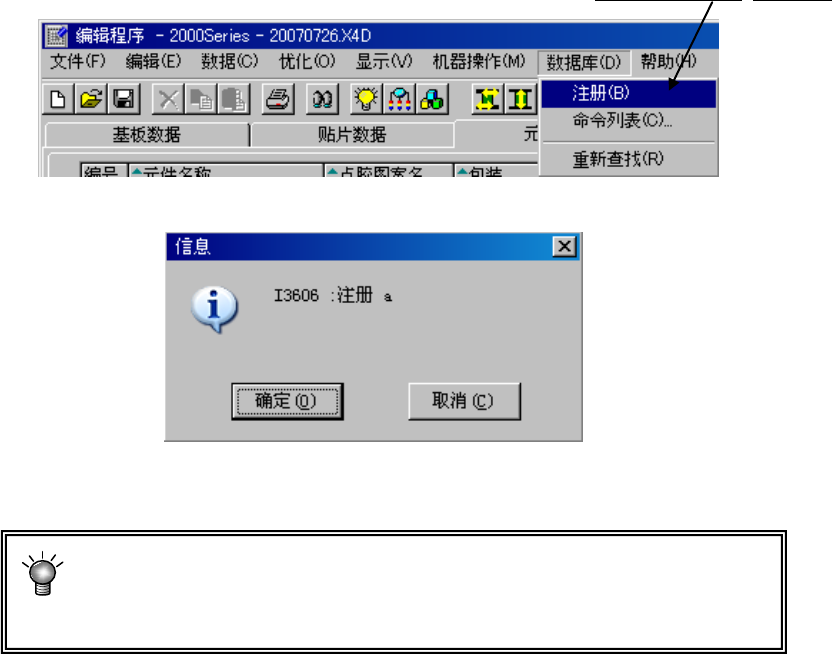This screenshot has width=832, height=654.
Task: Click the yellow light bulb toolbar icon
Action: (366, 99)
